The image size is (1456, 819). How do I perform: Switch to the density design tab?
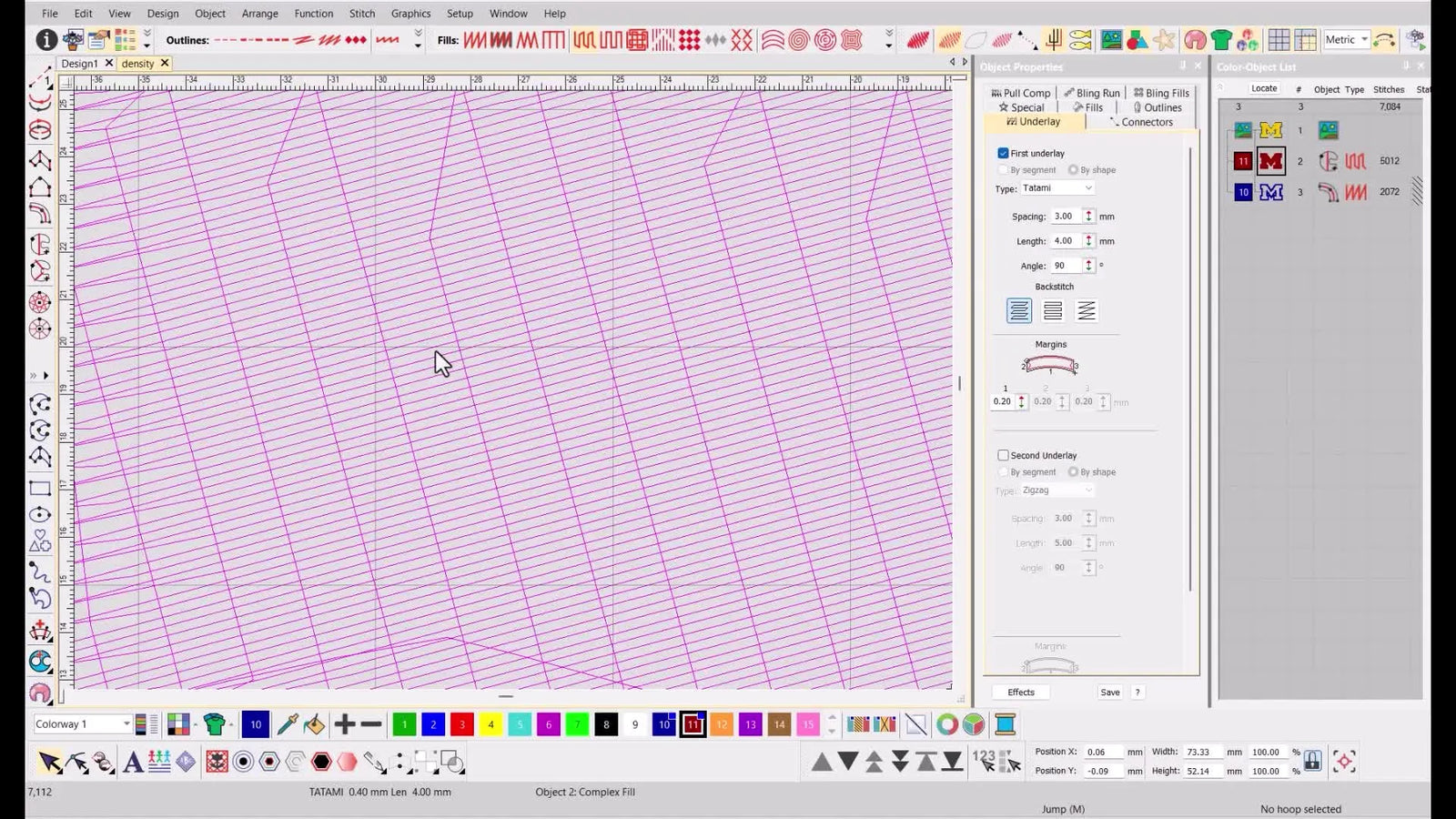(139, 63)
